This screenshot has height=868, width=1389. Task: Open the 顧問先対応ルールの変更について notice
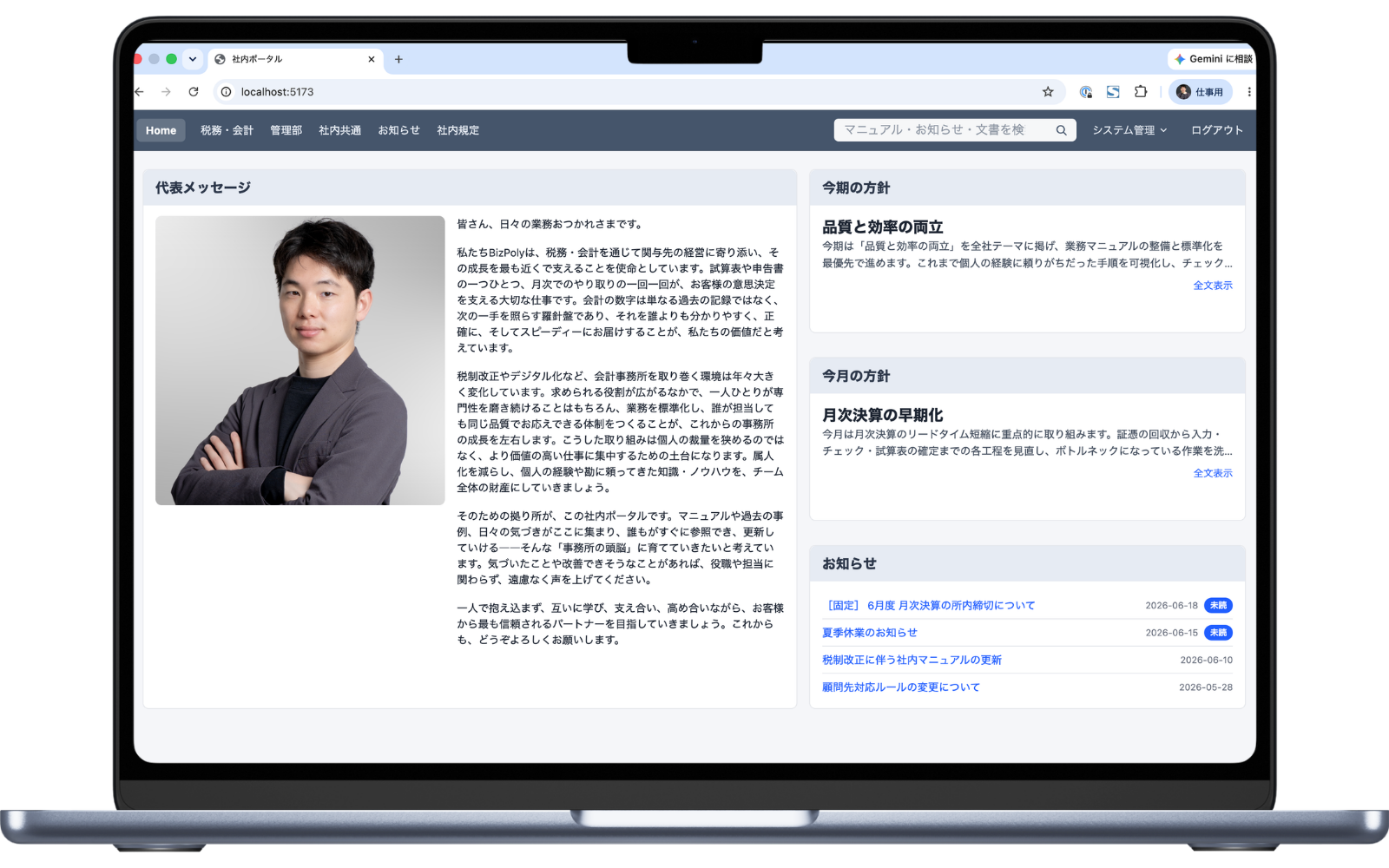click(x=900, y=687)
